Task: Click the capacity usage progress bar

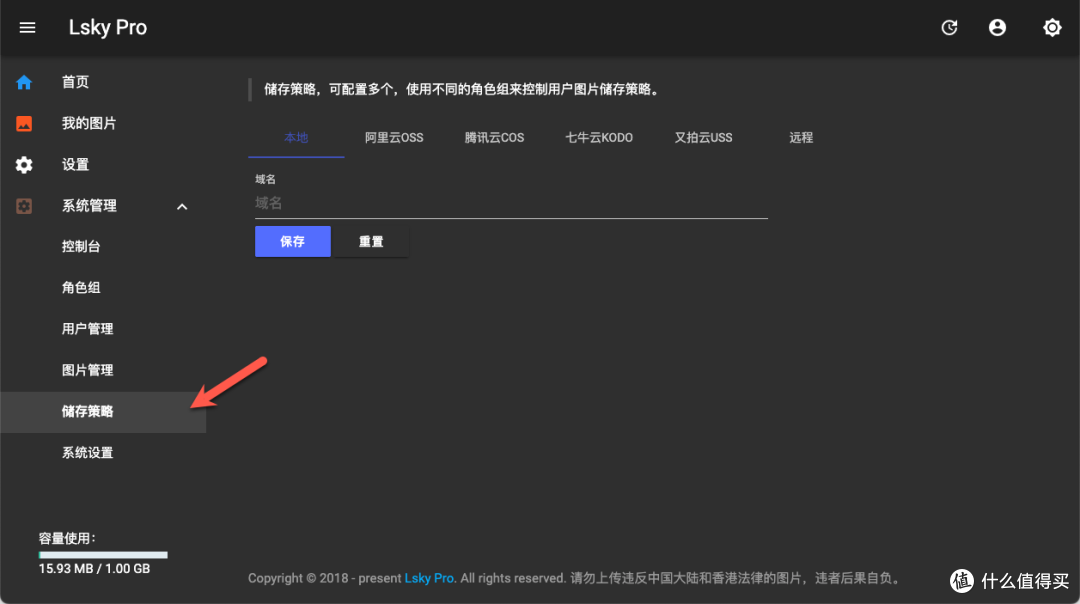Action: (x=103, y=555)
